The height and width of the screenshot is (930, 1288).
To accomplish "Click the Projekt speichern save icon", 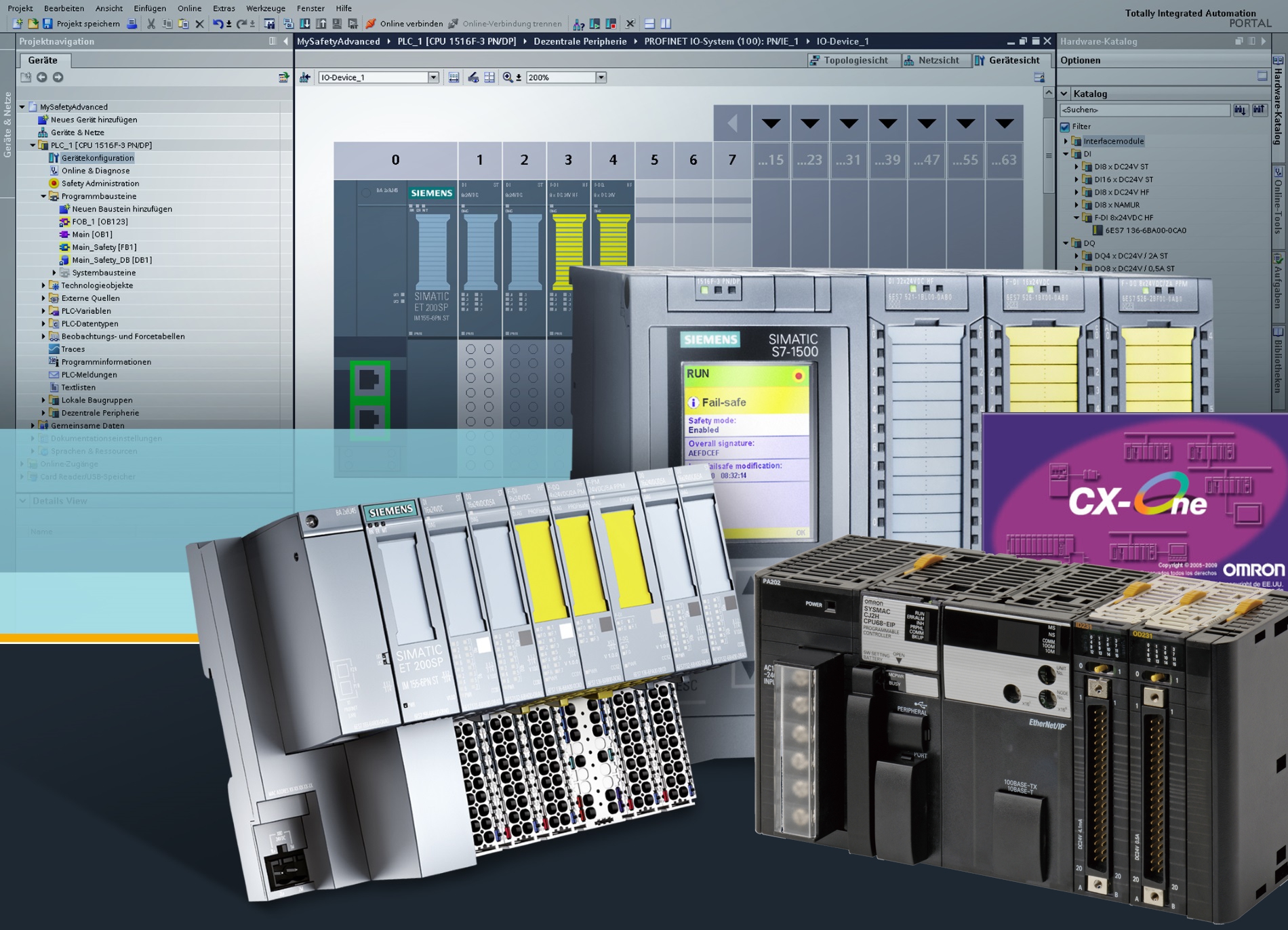I will coord(47,24).
